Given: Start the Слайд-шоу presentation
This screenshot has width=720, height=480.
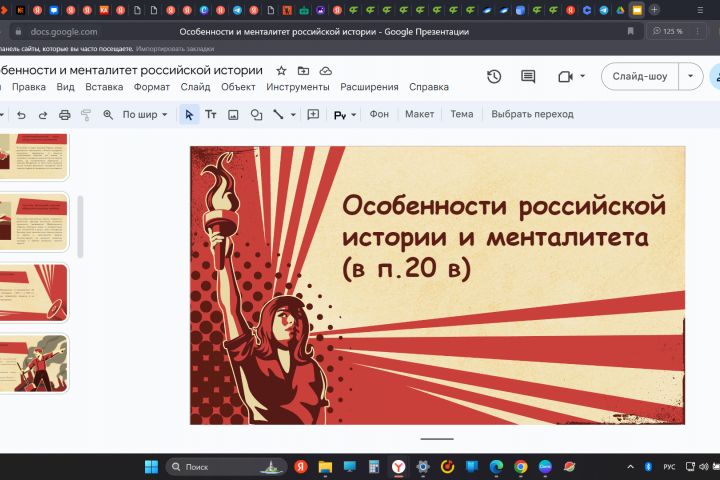Looking at the screenshot, I should click(x=640, y=76).
